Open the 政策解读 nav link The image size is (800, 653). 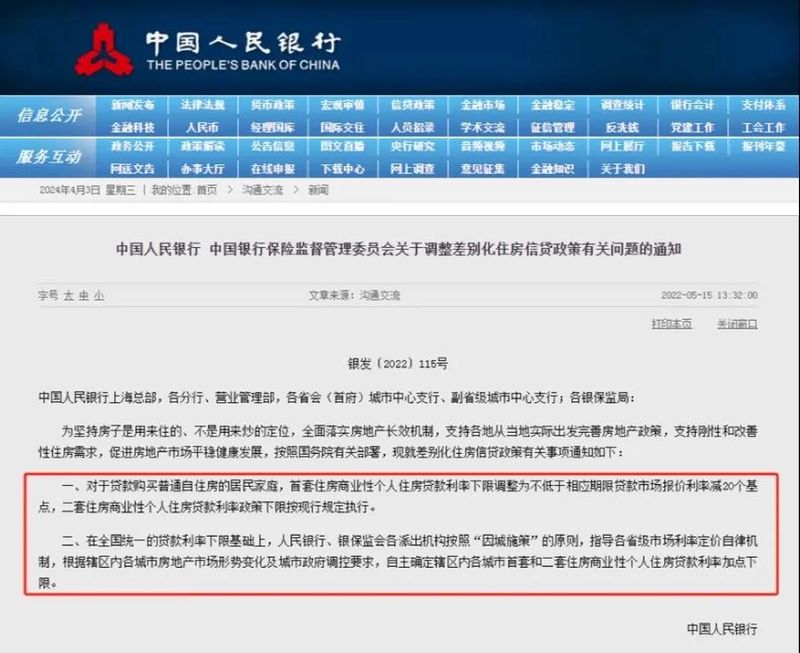coord(203,146)
